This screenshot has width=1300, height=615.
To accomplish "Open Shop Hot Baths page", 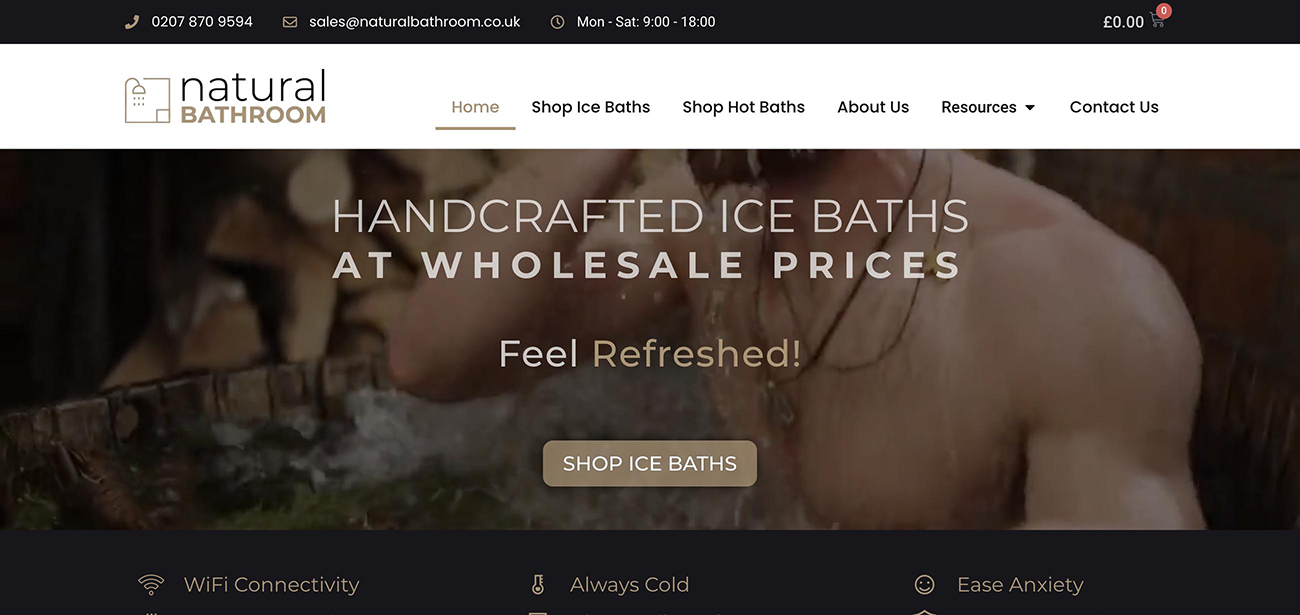I will tap(743, 107).
